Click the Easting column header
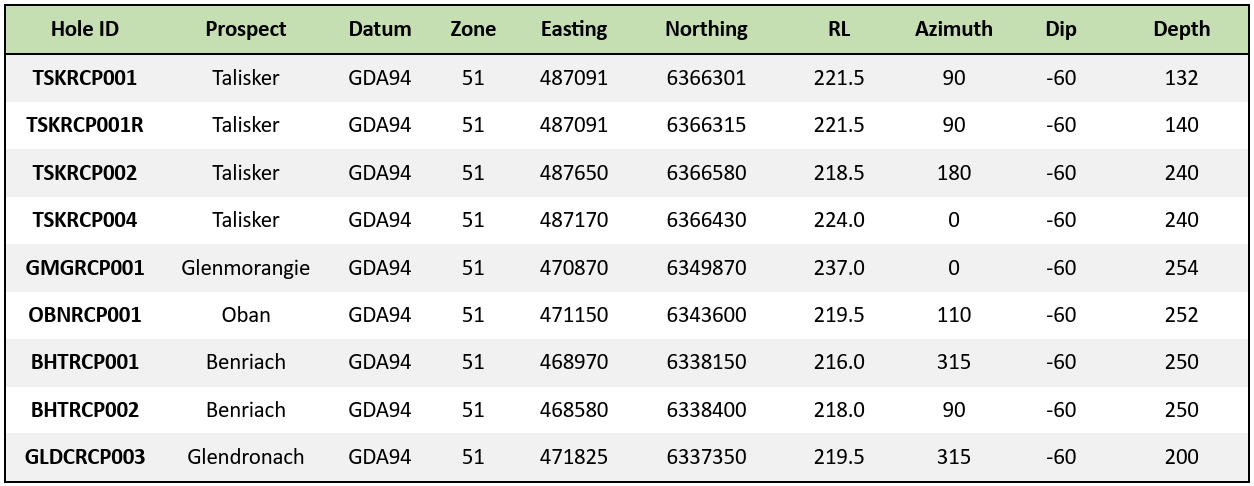This screenshot has height=486, width=1254. pyautogui.click(x=573, y=29)
